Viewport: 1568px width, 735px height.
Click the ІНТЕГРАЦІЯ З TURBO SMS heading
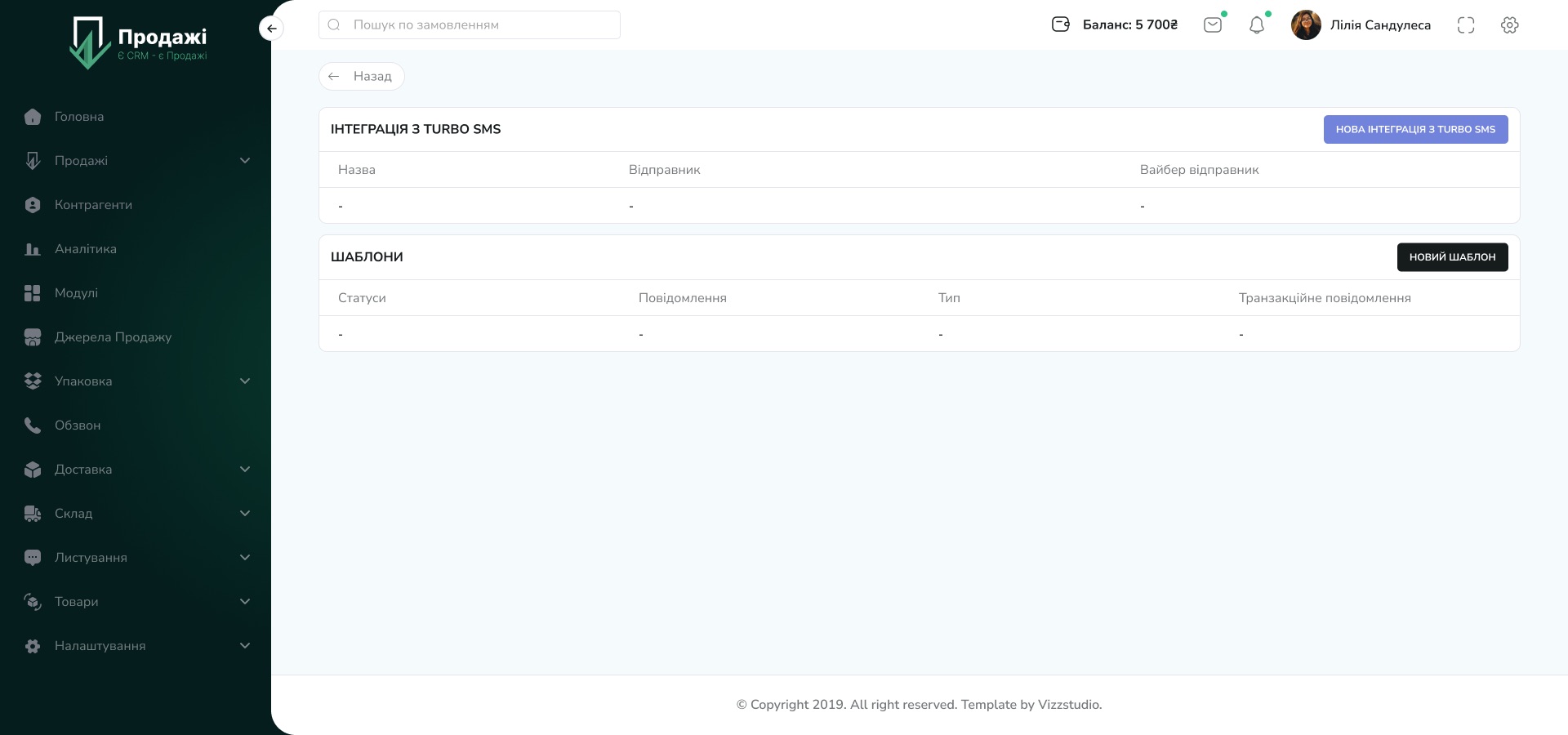416,129
